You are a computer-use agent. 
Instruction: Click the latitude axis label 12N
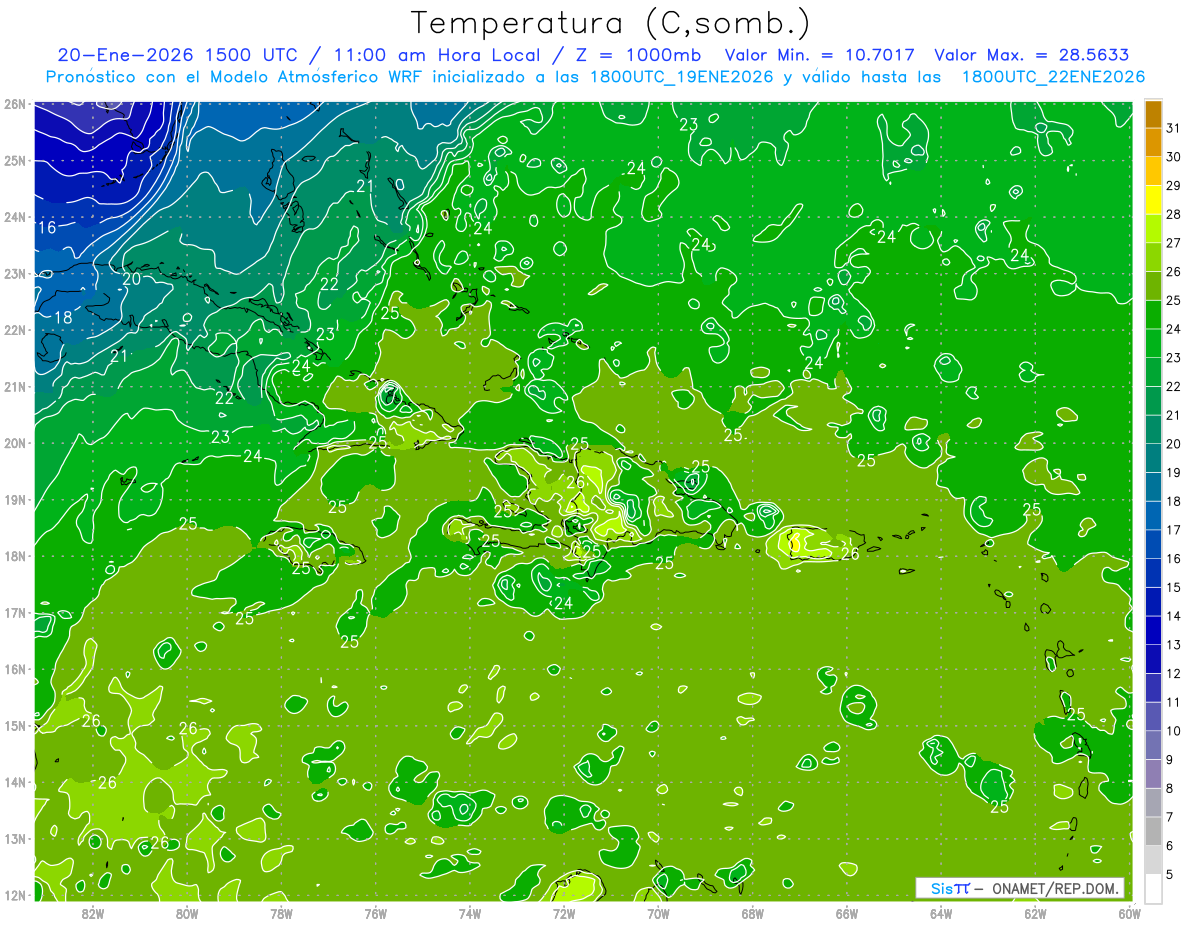click(x=14, y=895)
